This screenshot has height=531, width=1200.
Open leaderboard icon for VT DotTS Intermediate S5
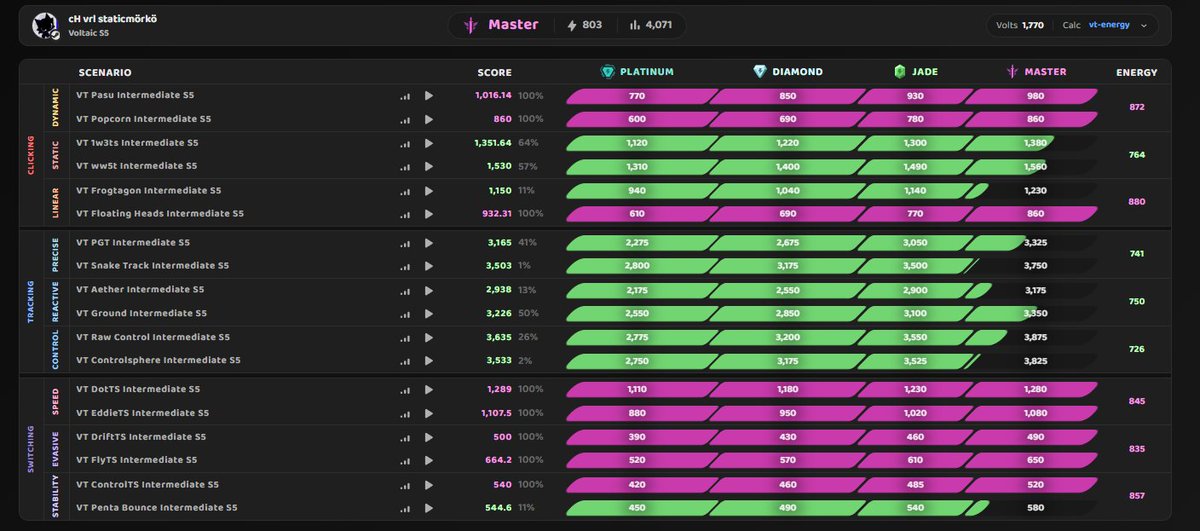405,389
